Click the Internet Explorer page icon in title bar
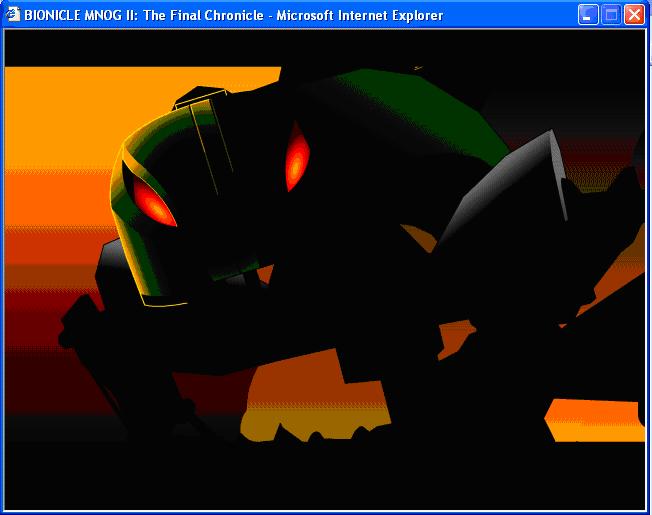The height and width of the screenshot is (515, 652). [x=13, y=15]
